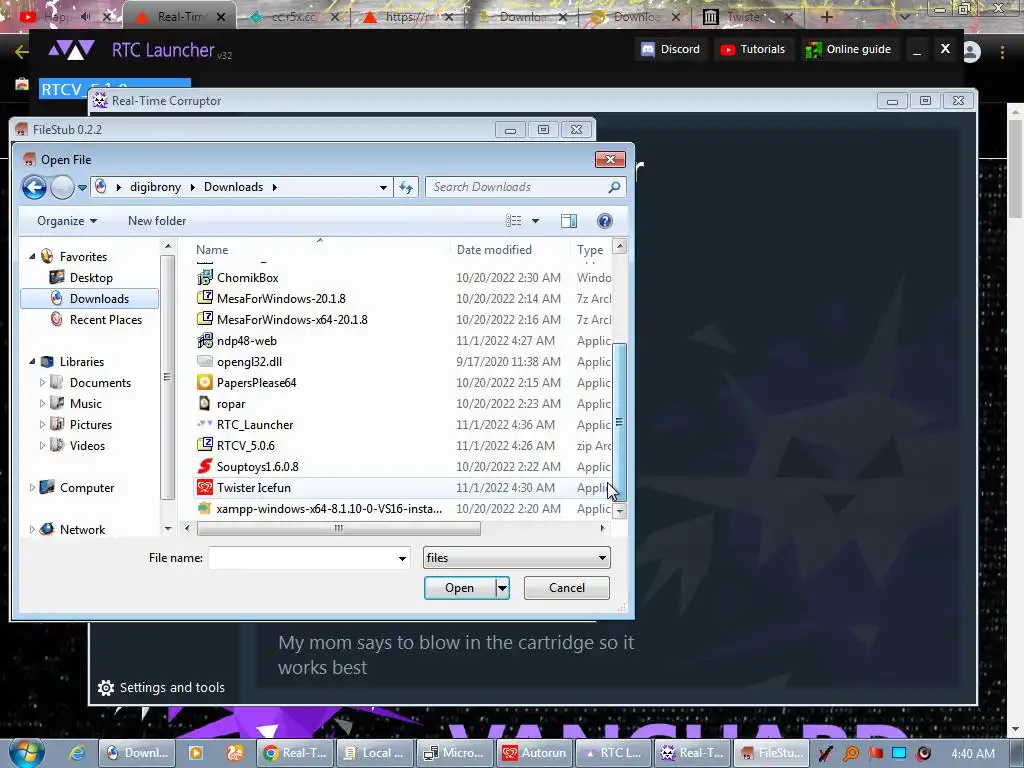This screenshot has height=768, width=1024.
Task: Open recent locations dropdown beside navigation arrows
Action: click(82, 187)
